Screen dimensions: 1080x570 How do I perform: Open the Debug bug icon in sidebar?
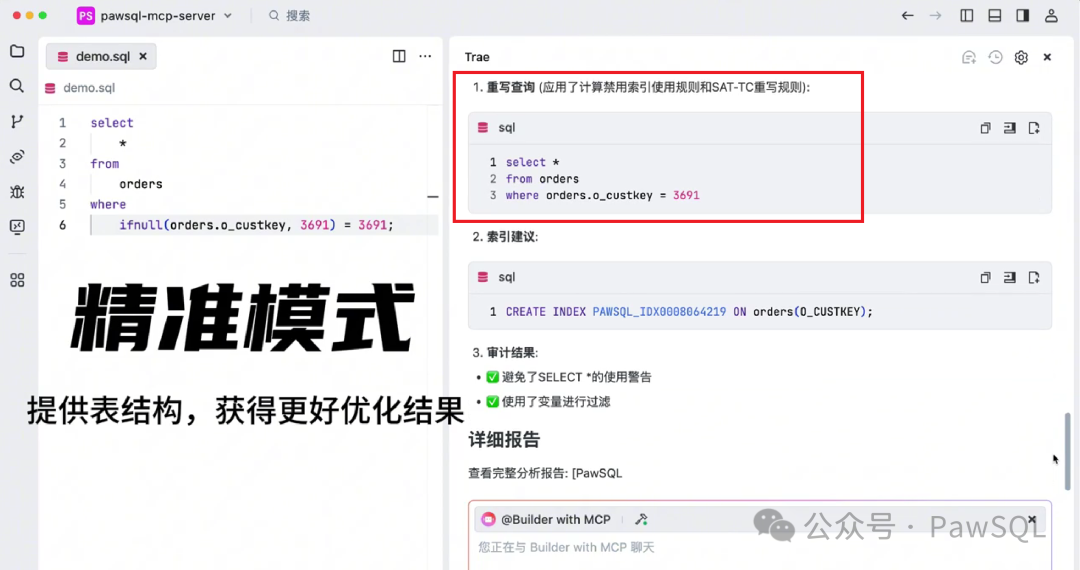(x=17, y=191)
